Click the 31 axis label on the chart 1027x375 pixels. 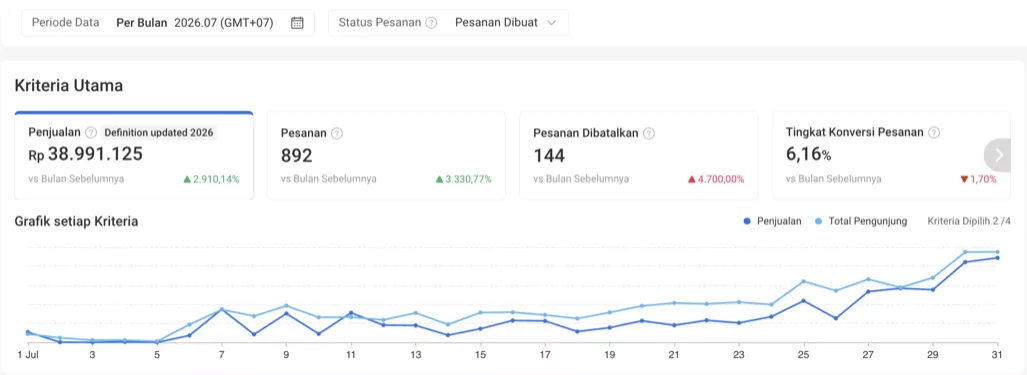pos(998,354)
